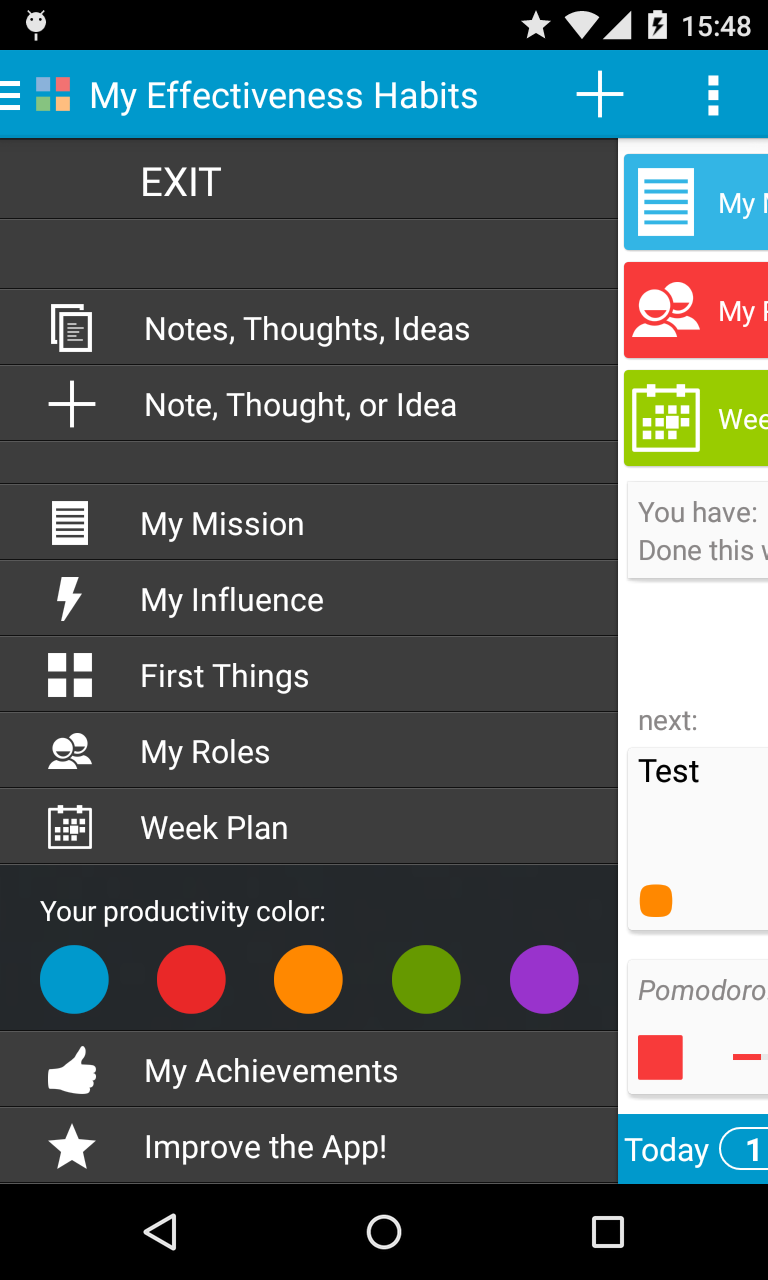Viewport: 768px width, 1280px height.
Task: Add a new Note, Thought, or Idea
Action: coord(309,404)
